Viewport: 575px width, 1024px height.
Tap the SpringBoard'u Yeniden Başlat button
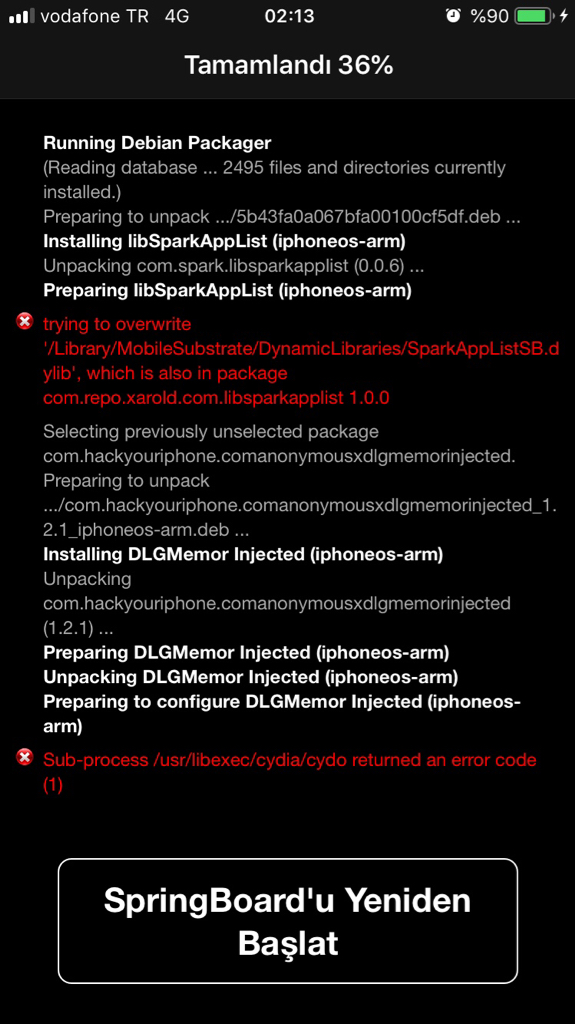click(x=288, y=920)
